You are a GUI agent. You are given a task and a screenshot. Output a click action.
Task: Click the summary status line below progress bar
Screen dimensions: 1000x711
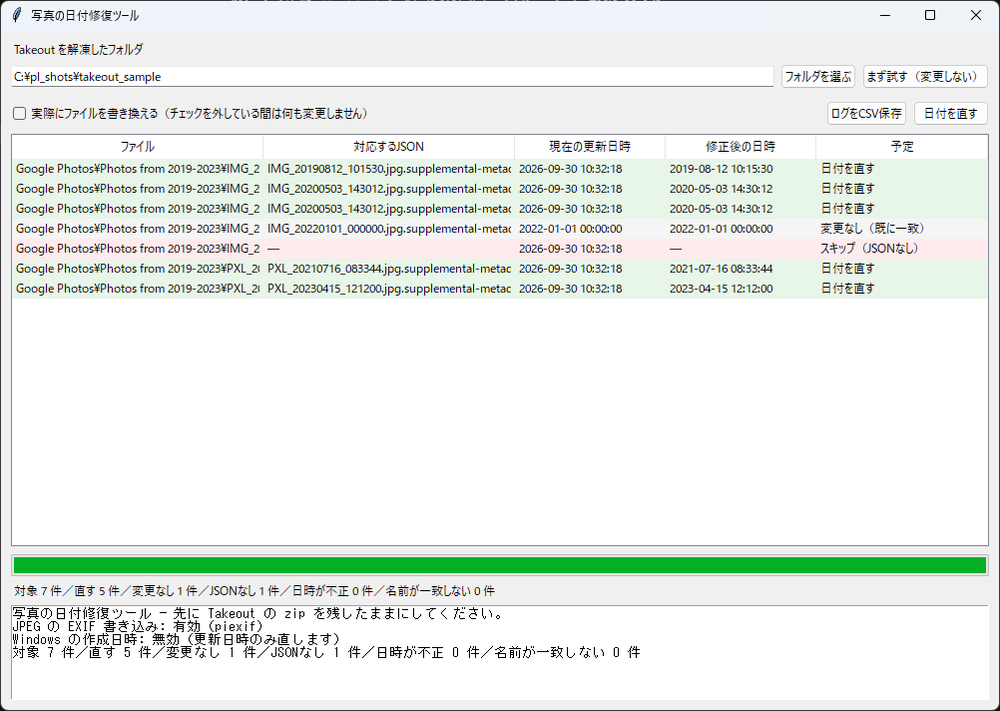click(x=254, y=591)
